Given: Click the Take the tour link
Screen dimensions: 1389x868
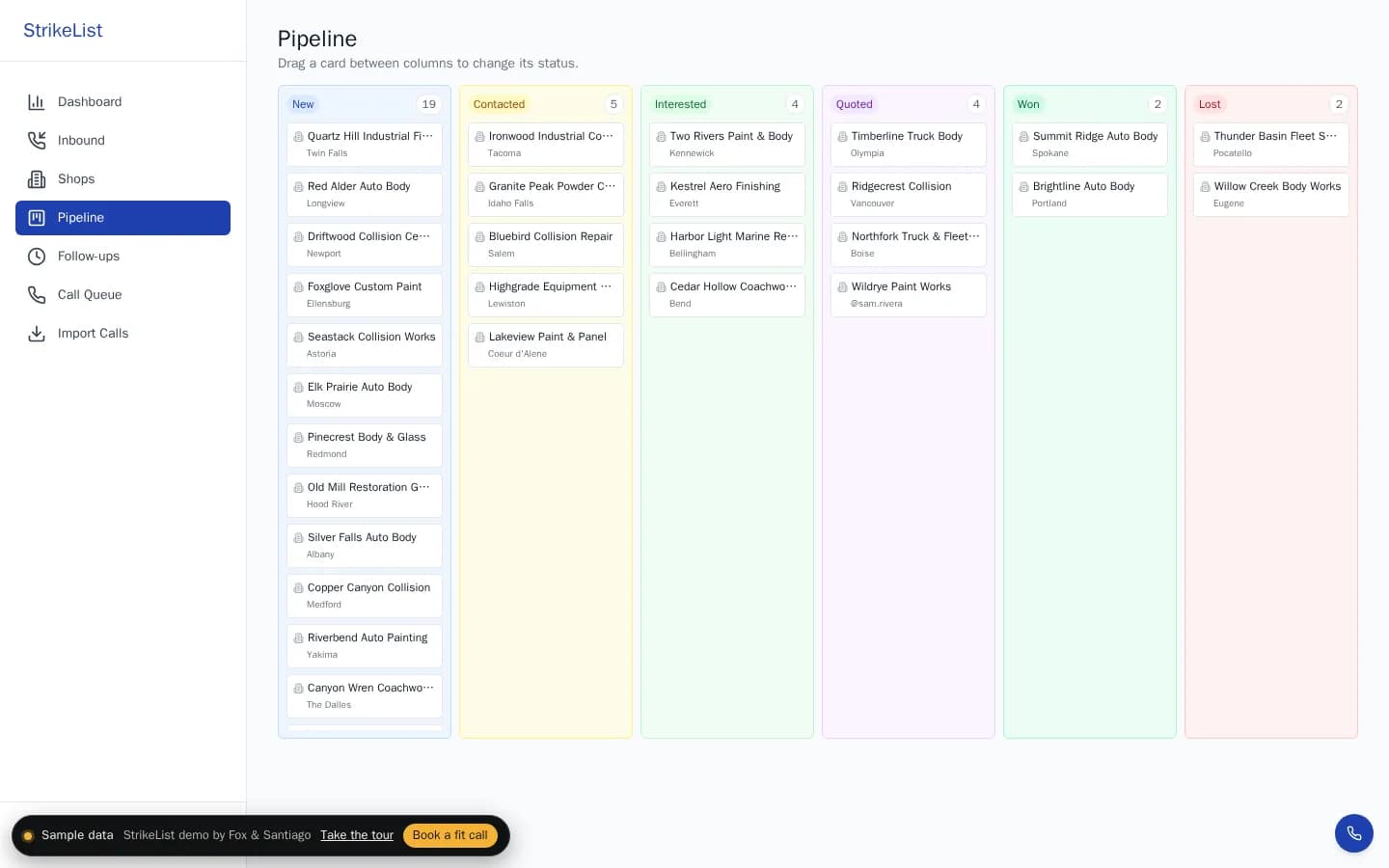Looking at the screenshot, I should (x=357, y=835).
